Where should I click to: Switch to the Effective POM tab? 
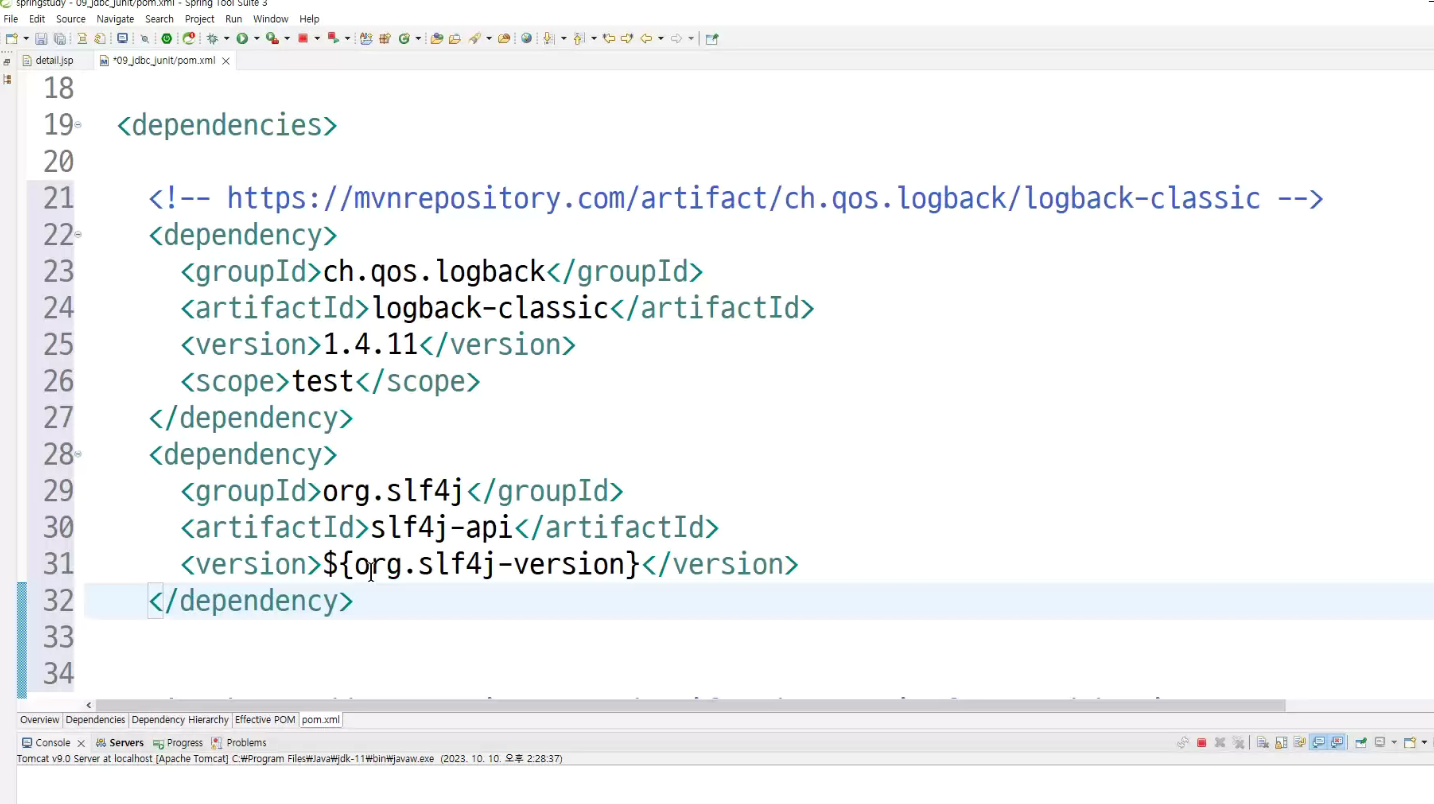click(x=265, y=720)
